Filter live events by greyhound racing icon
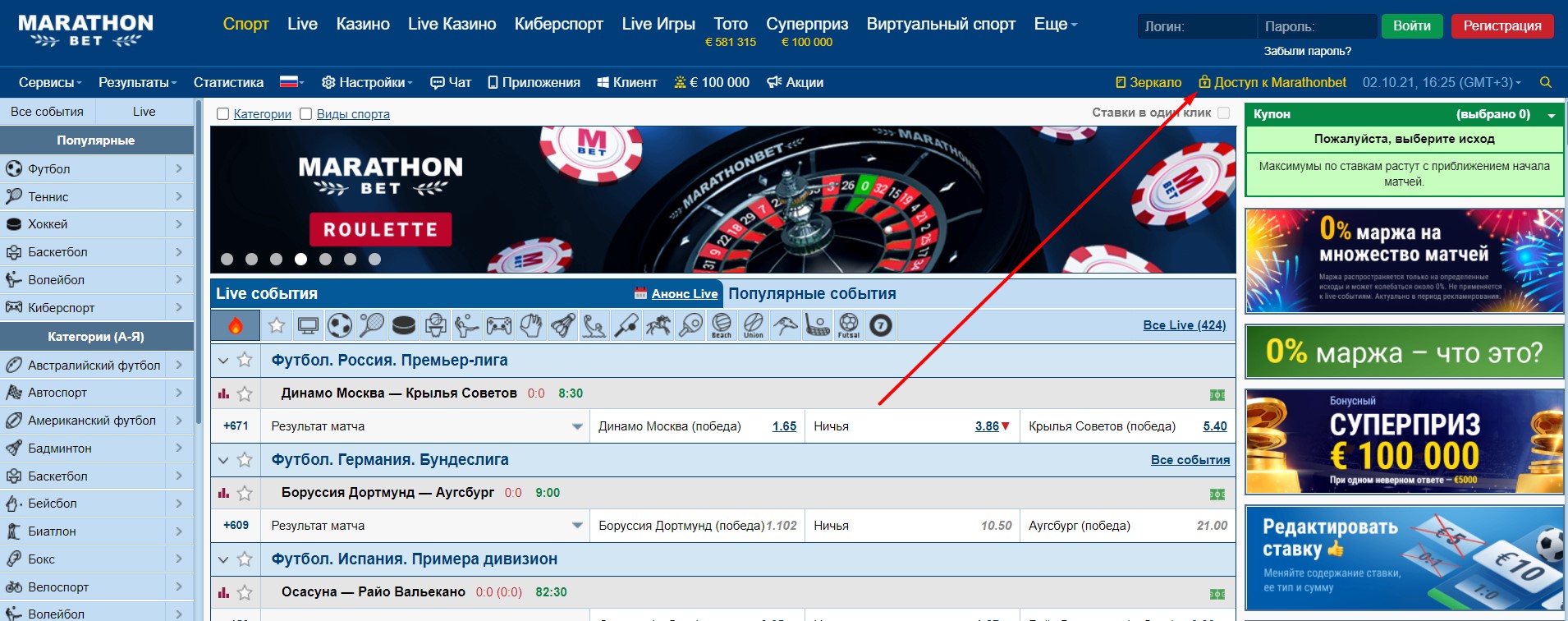1568x621 pixels. point(786,326)
